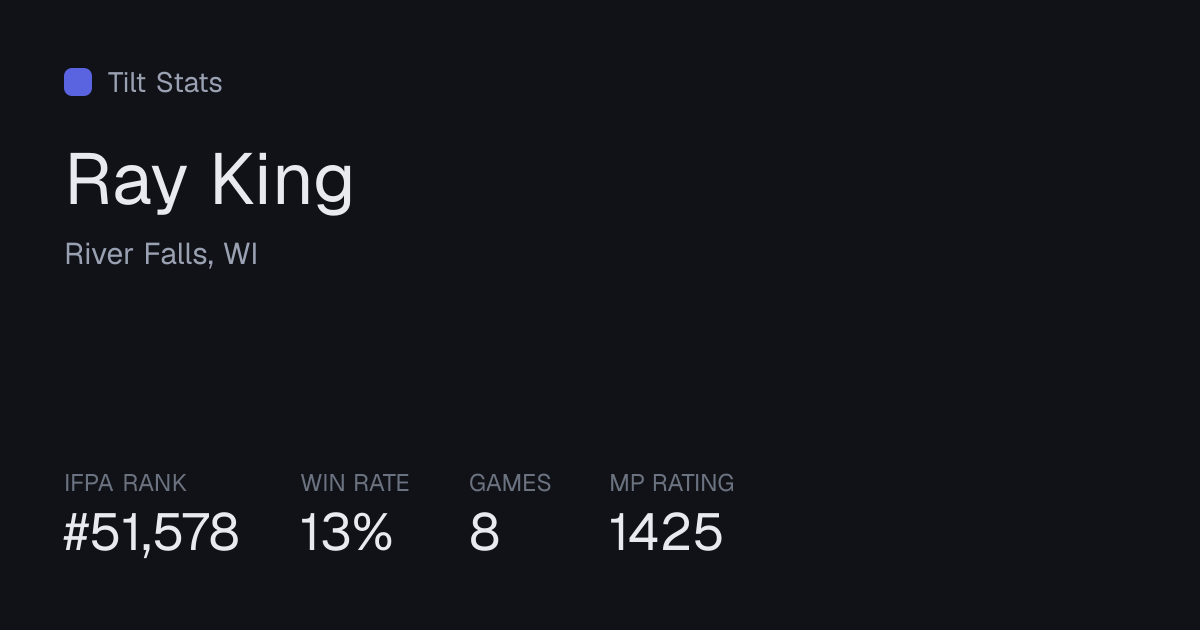This screenshot has width=1200, height=630.
Task: Click the GAMES label
Action: click(510, 483)
